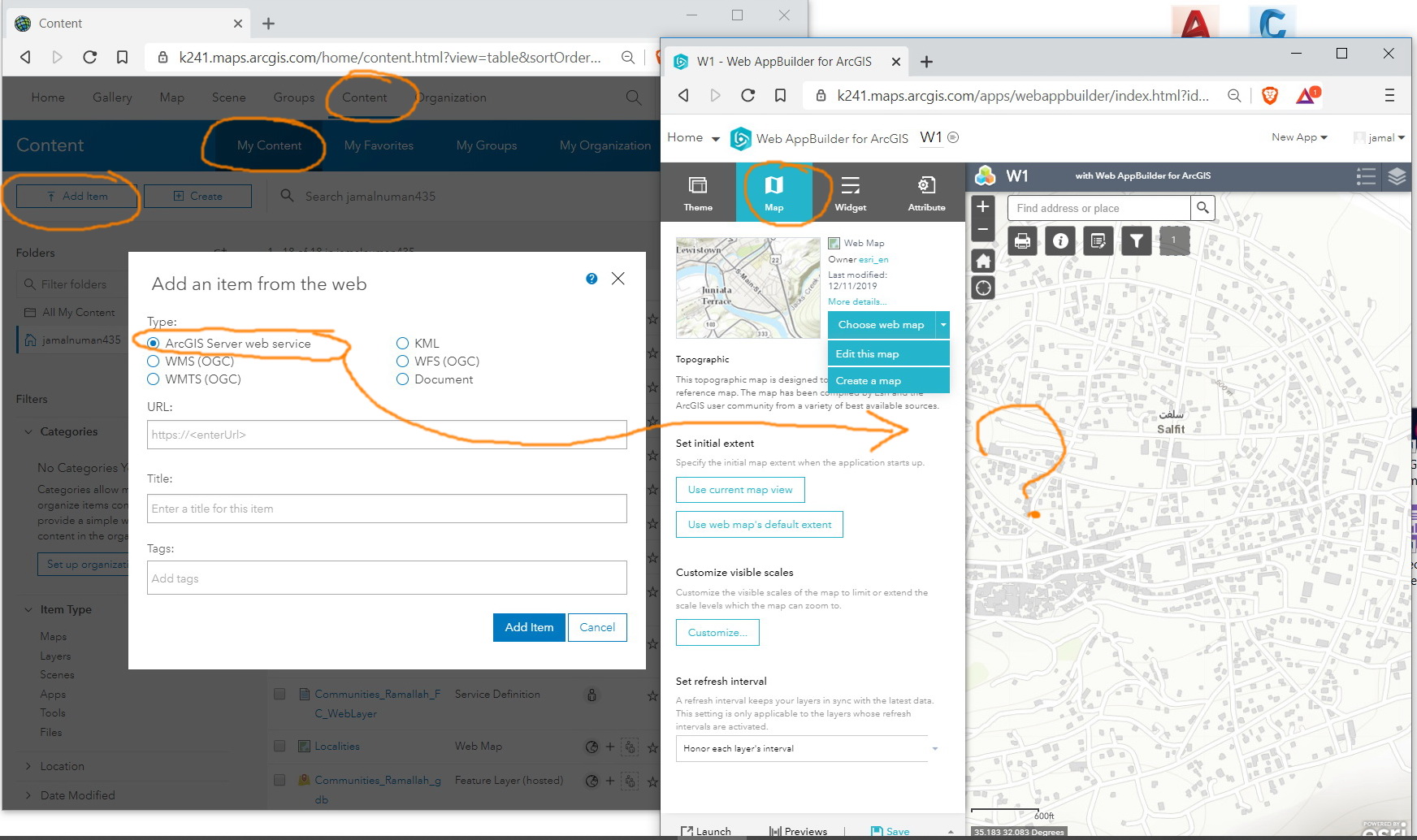
Task: Find my location on the W1 map
Action: [x=983, y=288]
